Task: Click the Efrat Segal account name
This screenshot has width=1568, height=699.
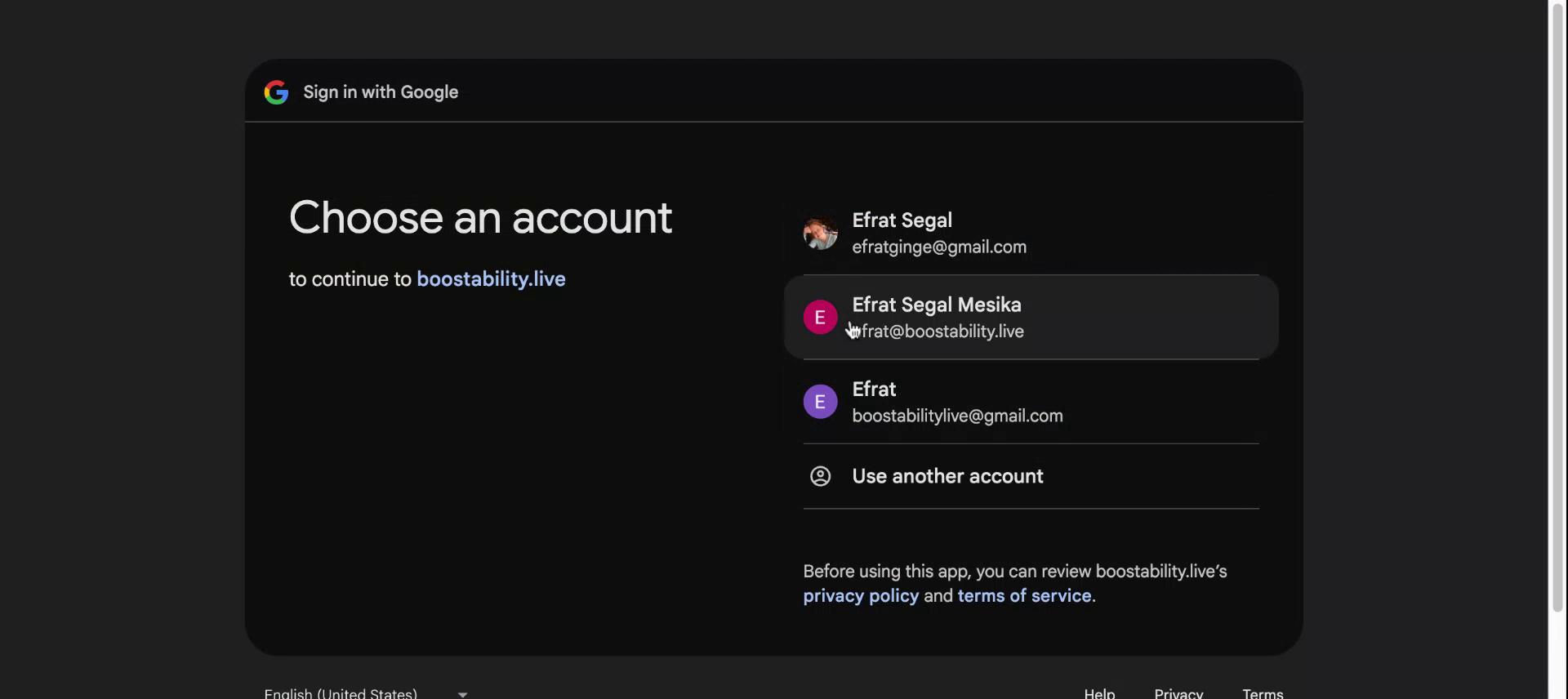Action: tap(902, 220)
